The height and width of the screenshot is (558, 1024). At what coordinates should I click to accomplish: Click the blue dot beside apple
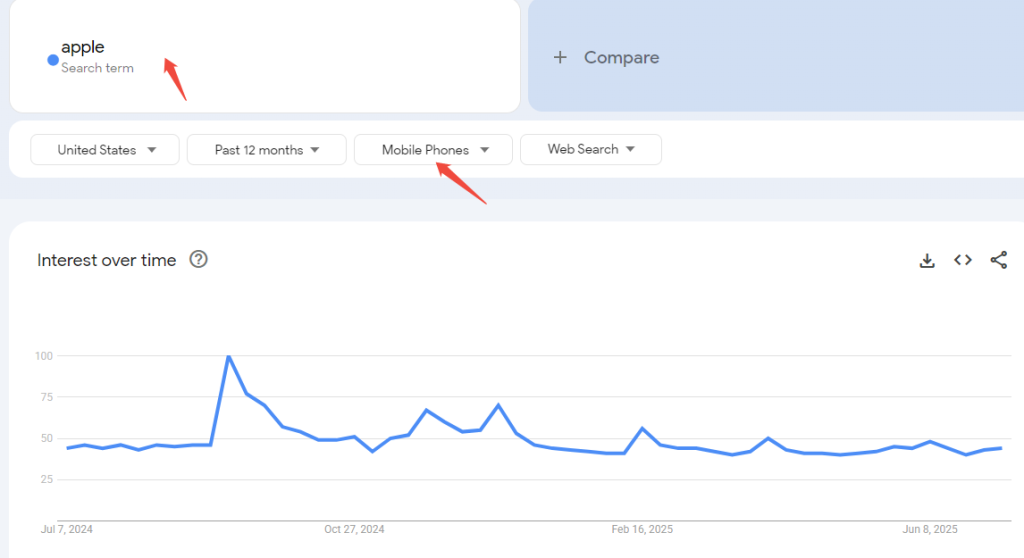[53, 60]
